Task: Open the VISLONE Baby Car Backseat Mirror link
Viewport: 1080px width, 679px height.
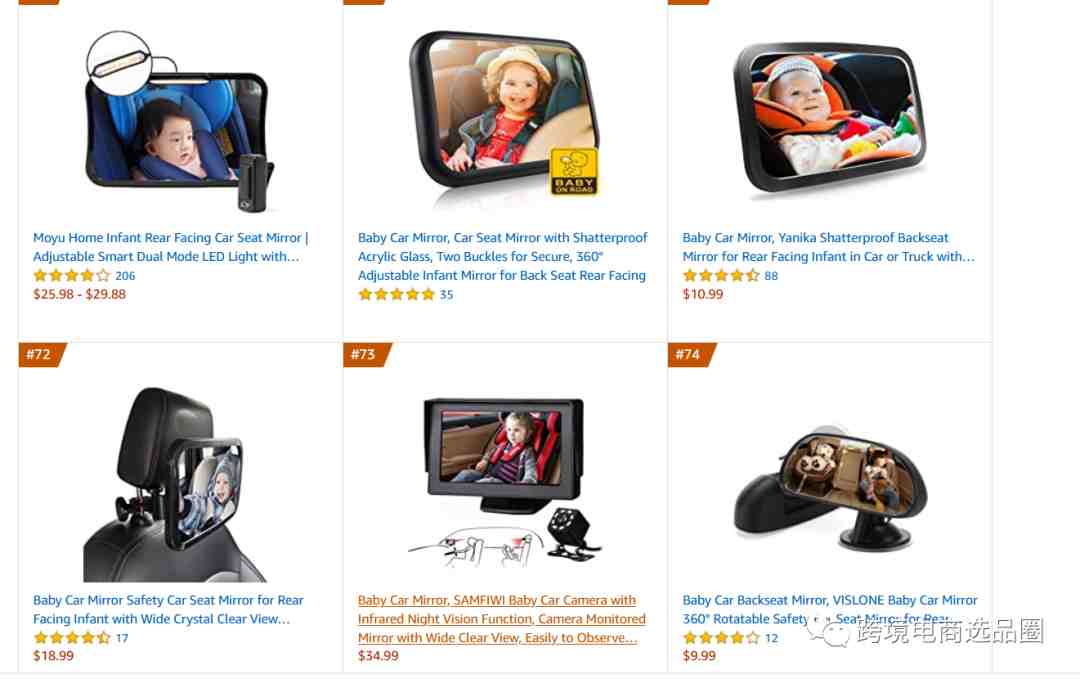Action: pos(830,609)
